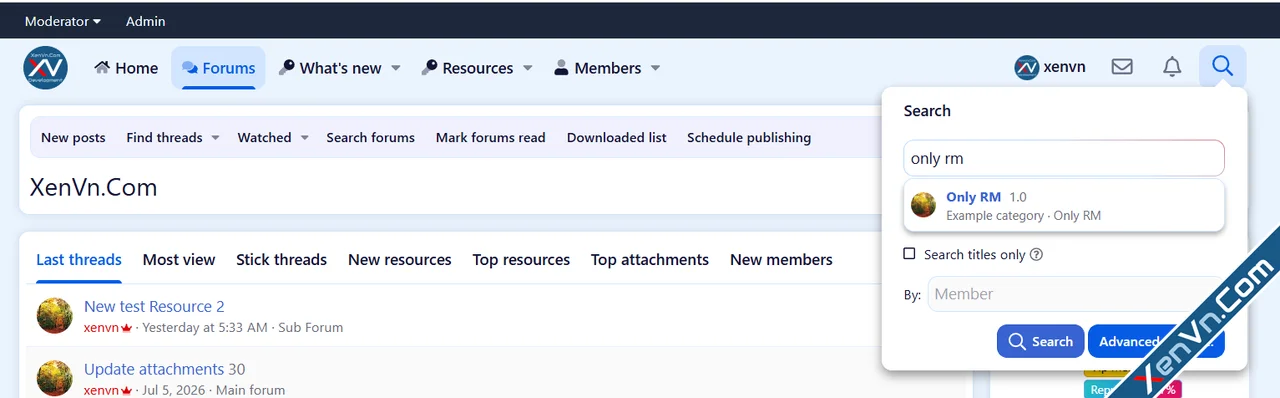Click the Only RM result thumbnail
1280x398 pixels.
tap(924, 205)
